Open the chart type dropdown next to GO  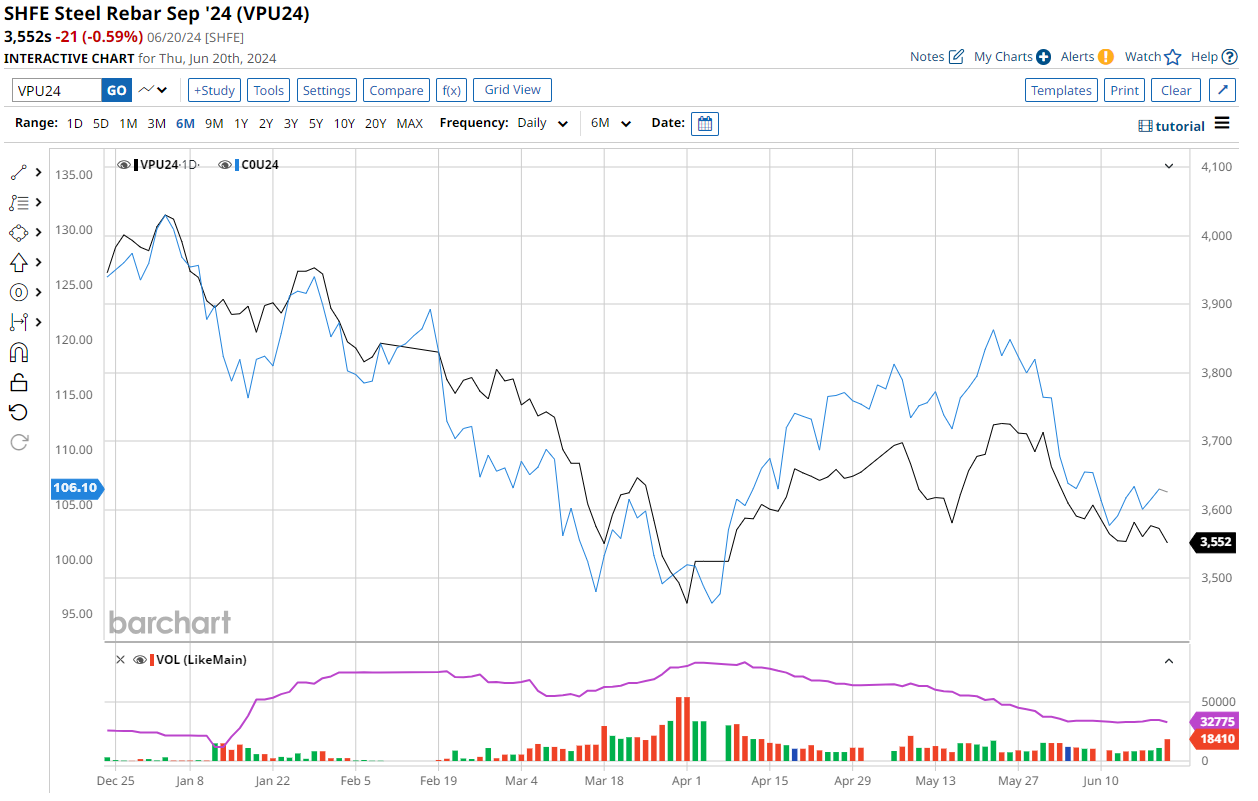[154, 90]
